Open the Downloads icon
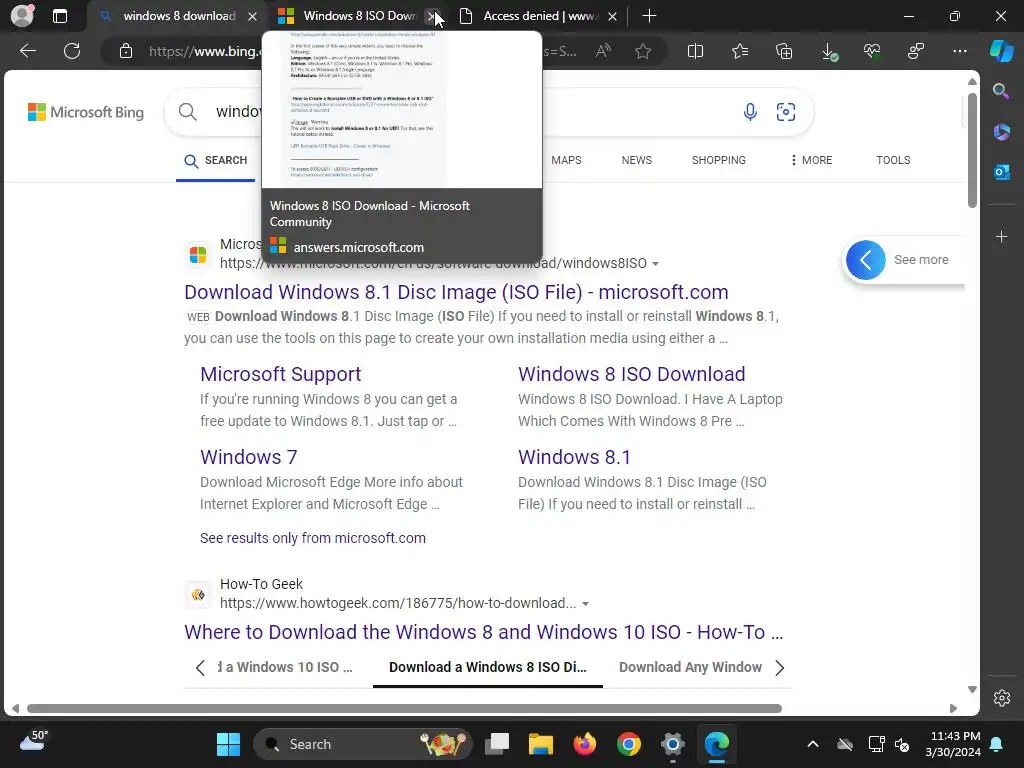The width and height of the screenshot is (1024, 768). 829,51
